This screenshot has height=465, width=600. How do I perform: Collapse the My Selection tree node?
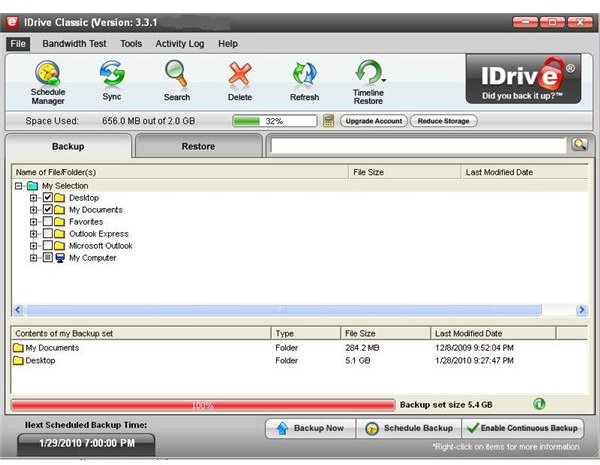[19, 186]
